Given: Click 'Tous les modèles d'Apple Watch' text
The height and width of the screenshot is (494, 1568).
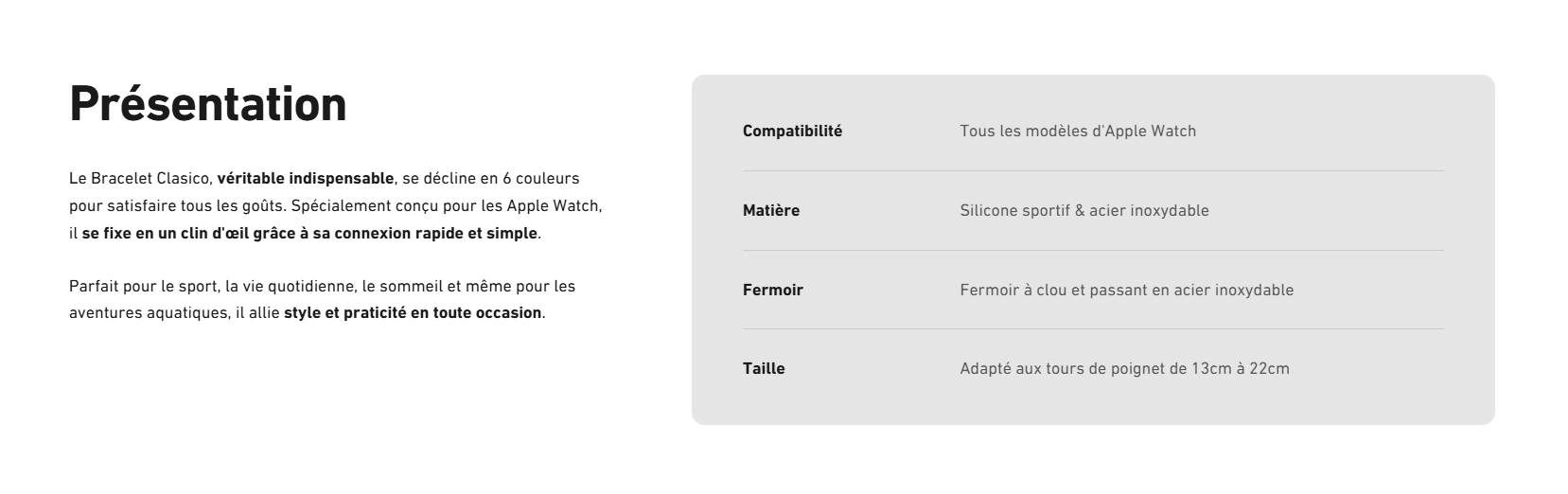Looking at the screenshot, I should 1078,131.
